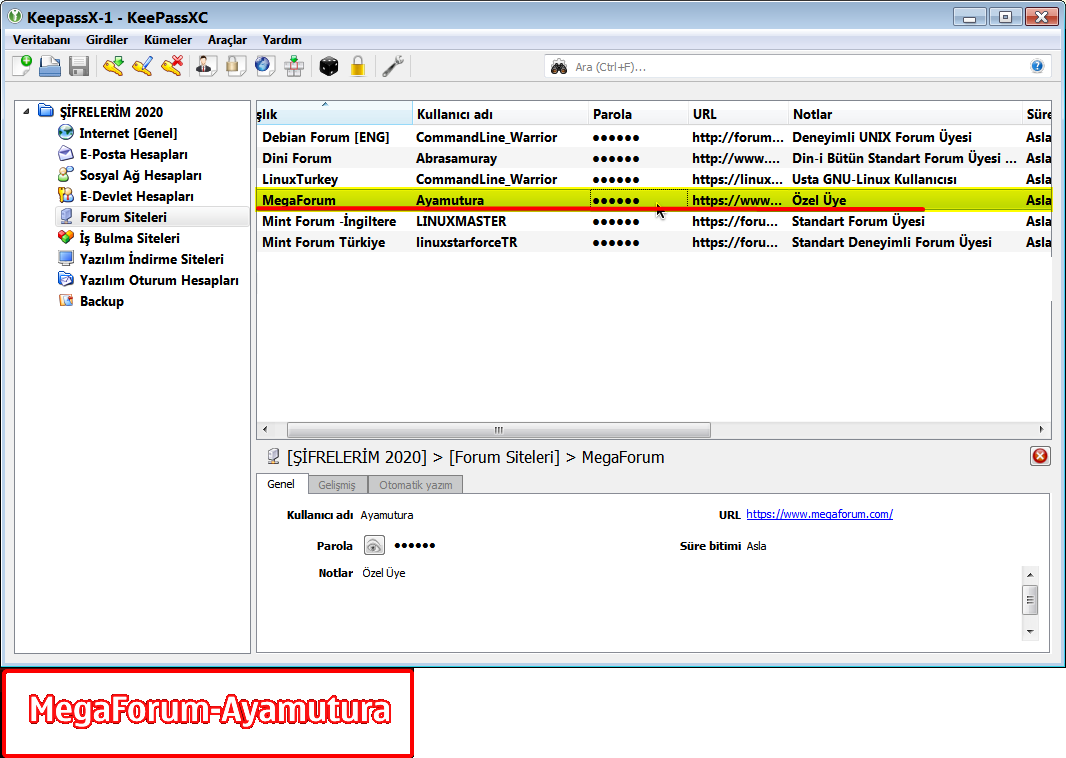
Task: Click the Backup group icon
Action: 66,300
